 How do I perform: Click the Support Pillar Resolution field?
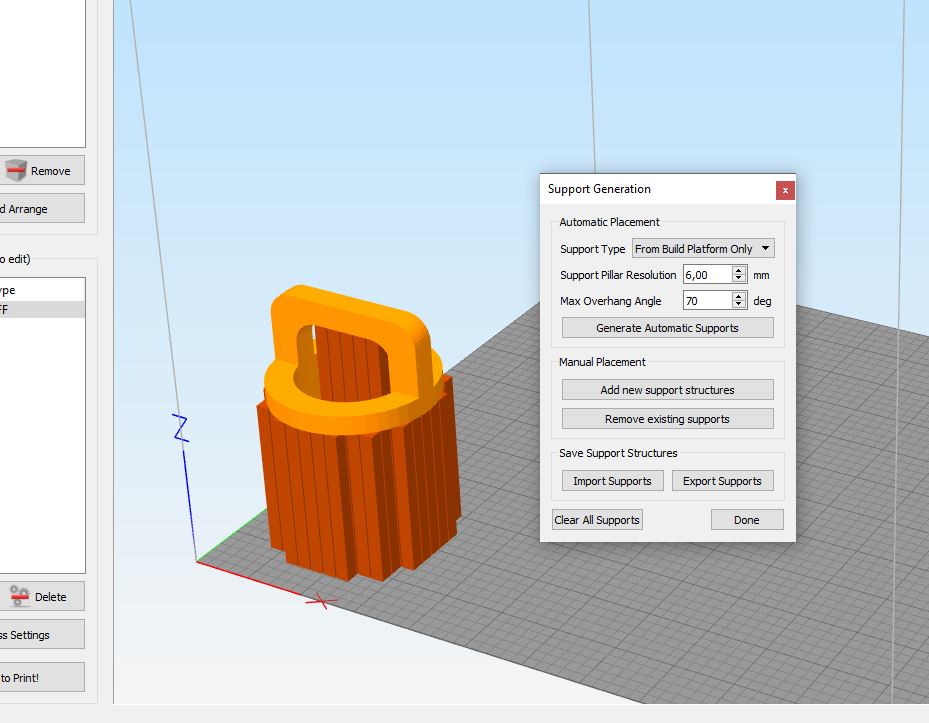(x=707, y=275)
